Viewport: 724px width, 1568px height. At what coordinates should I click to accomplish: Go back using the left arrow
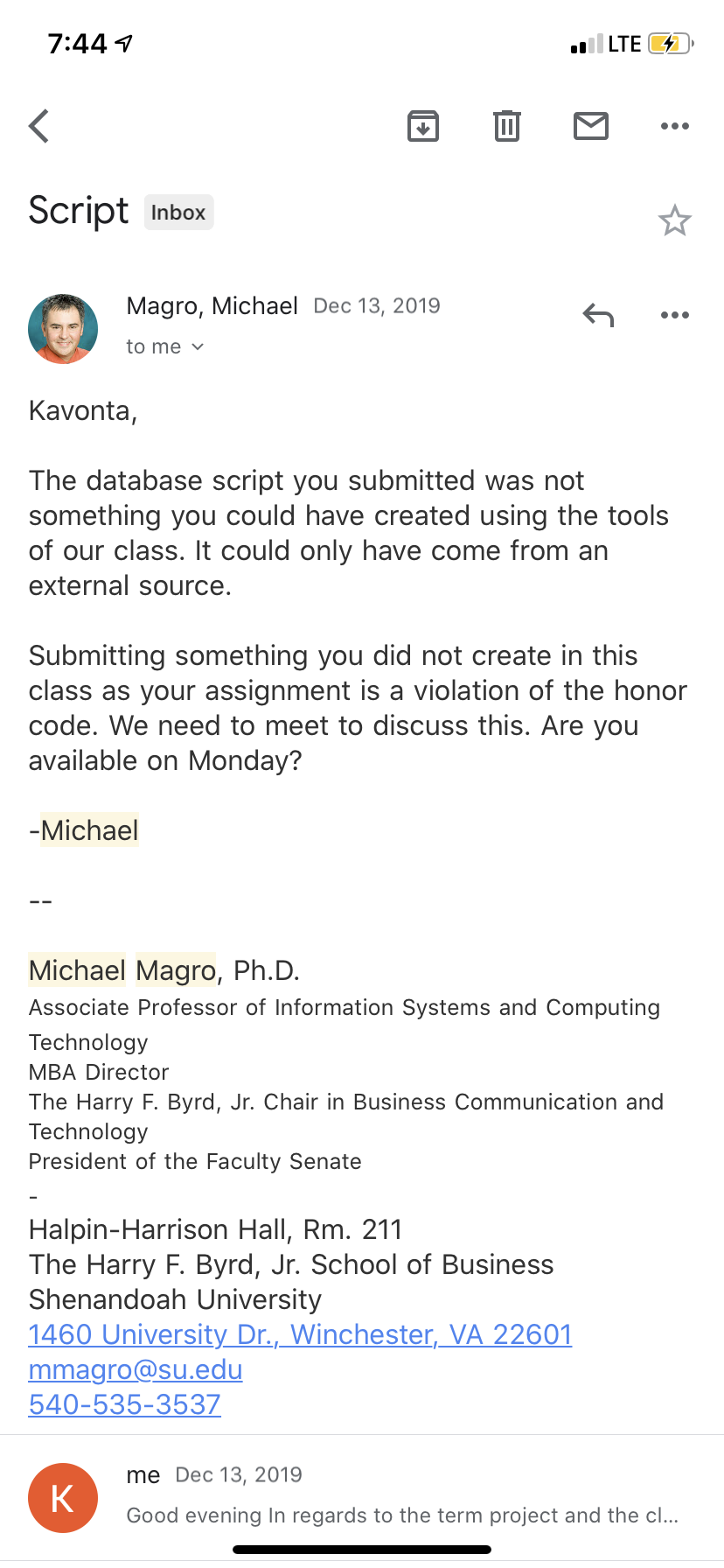(x=38, y=126)
